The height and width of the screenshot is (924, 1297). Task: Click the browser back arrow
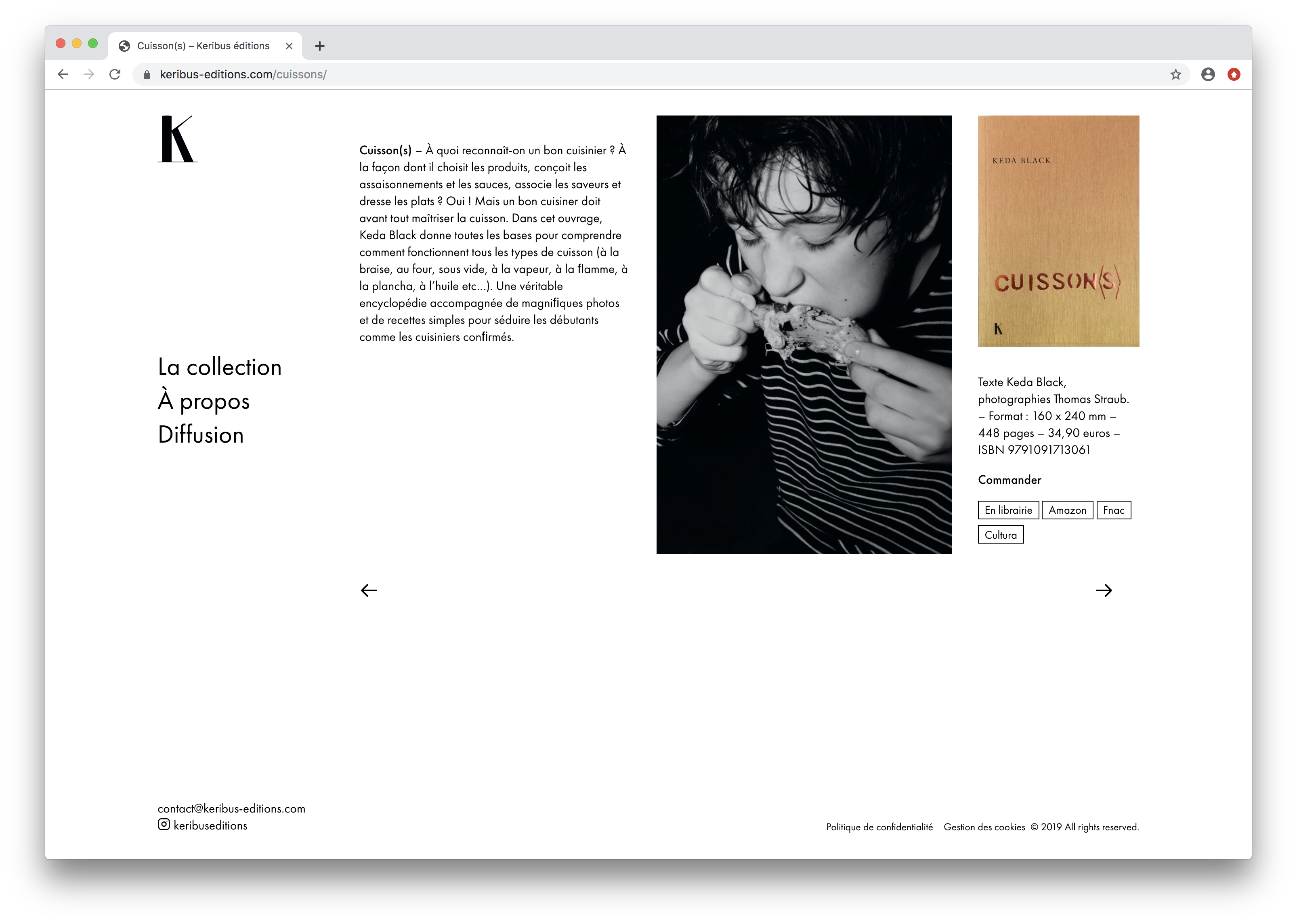click(63, 75)
